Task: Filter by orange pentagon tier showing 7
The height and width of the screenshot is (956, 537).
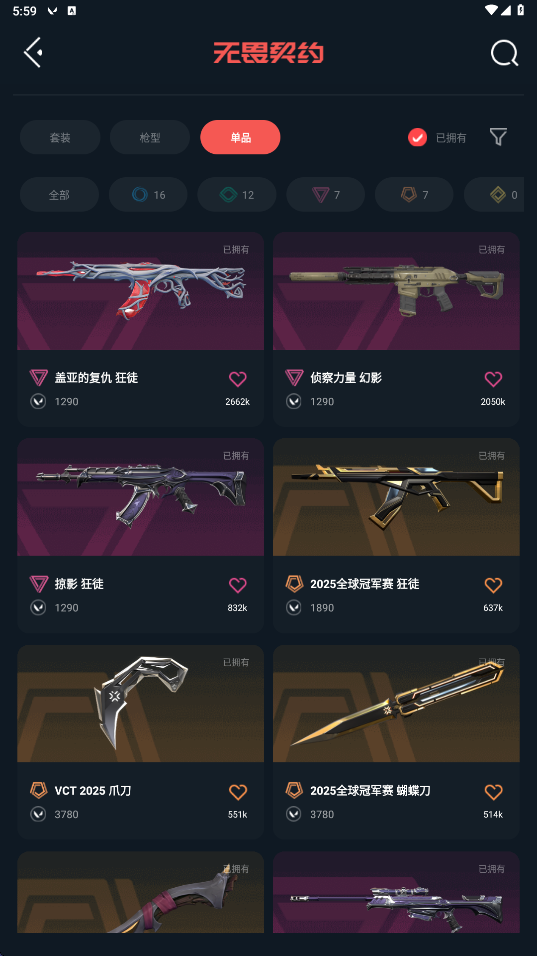Action: [x=414, y=194]
